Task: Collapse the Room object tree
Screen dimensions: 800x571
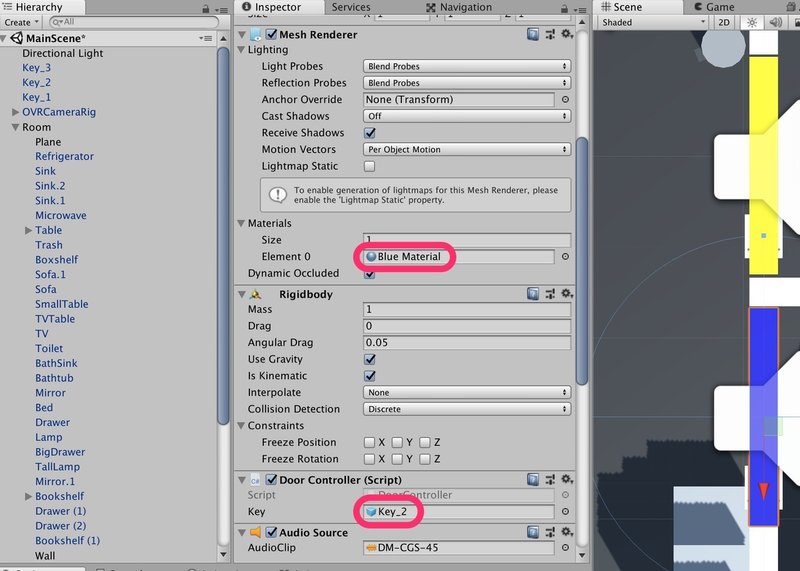Action: pos(15,127)
